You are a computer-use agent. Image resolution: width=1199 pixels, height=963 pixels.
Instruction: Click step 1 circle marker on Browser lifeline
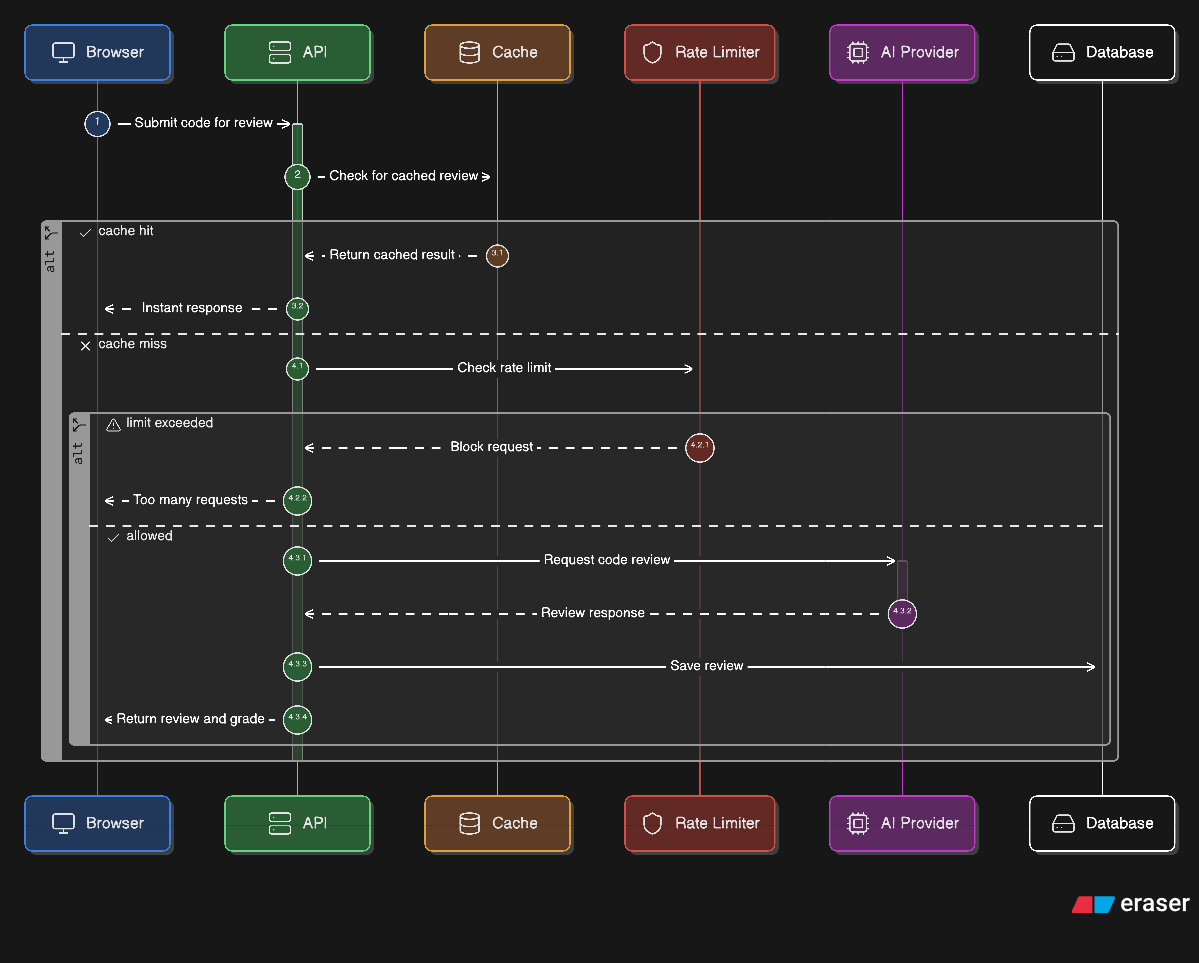point(97,123)
